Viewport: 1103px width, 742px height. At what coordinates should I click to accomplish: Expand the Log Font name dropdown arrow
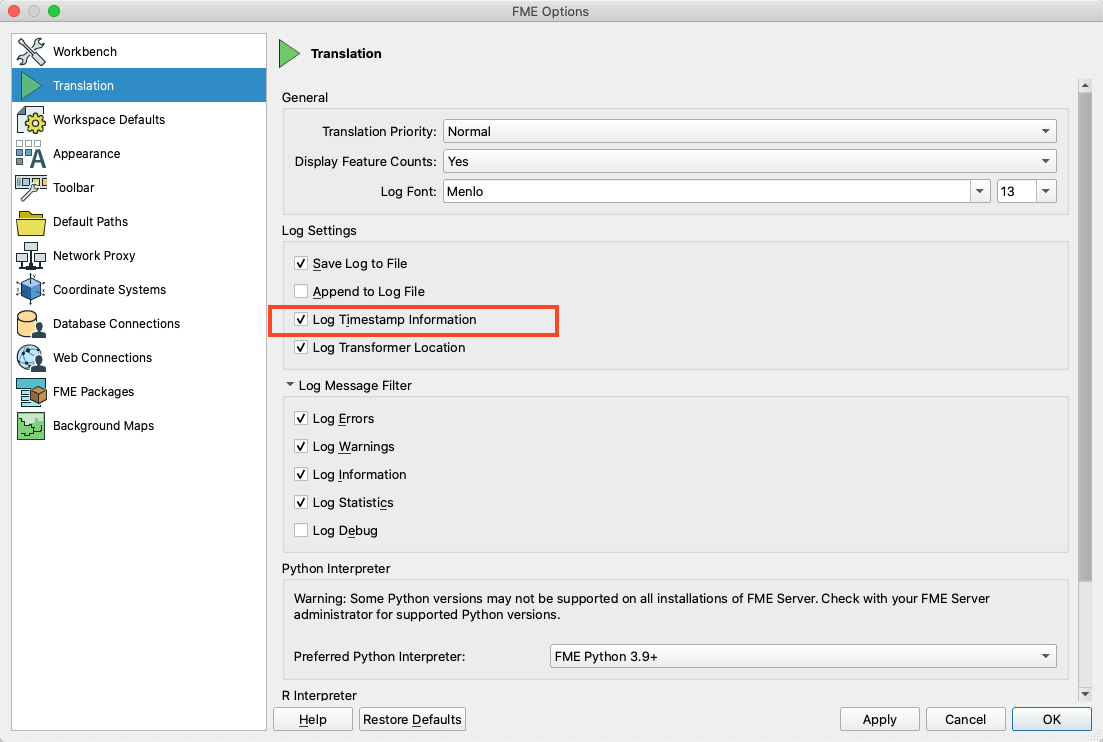pyautogui.click(x=980, y=191)
